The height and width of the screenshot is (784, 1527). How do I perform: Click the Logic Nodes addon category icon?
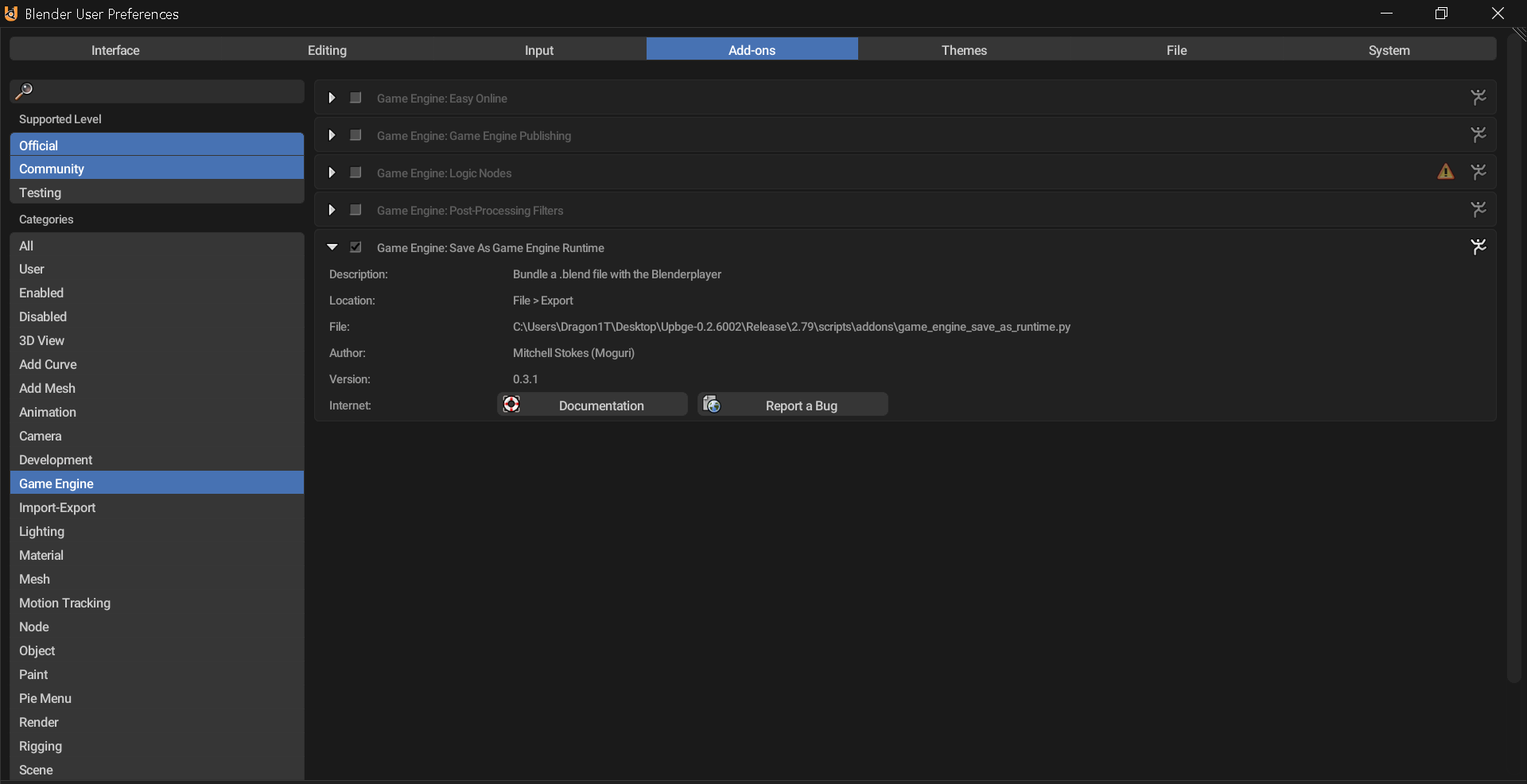click(1478, 172)
